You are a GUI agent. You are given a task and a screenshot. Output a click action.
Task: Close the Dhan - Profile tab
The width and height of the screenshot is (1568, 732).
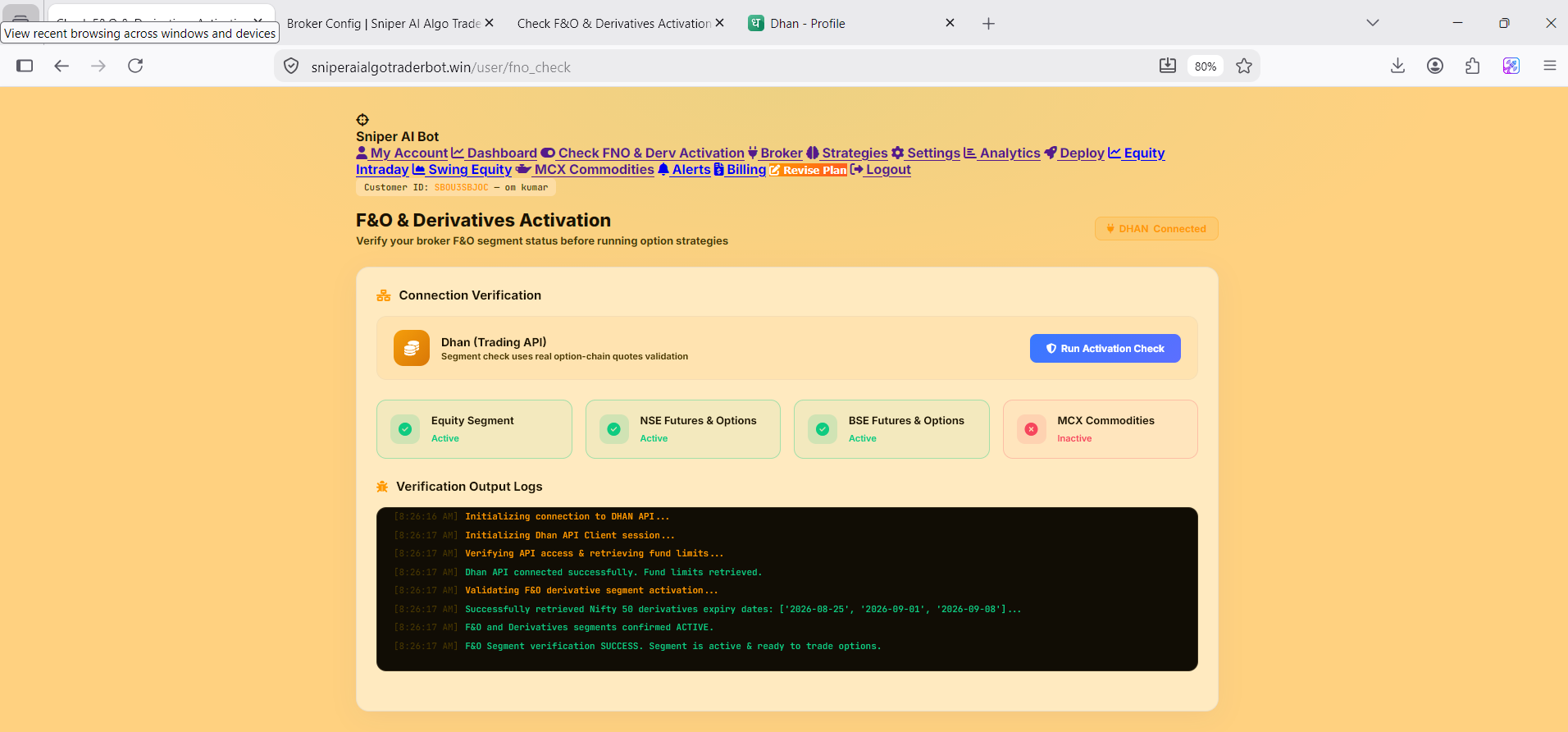tap(950, 23)
